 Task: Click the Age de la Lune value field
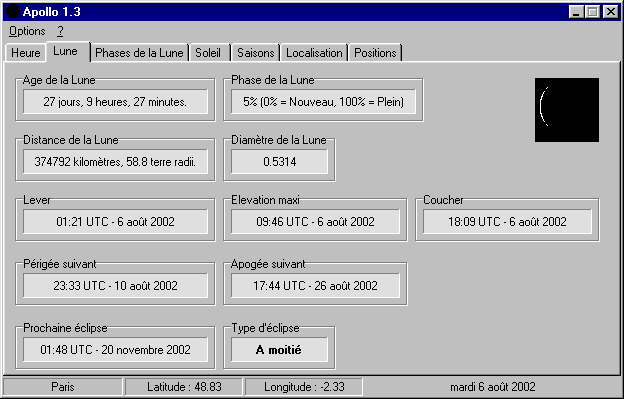point(115,102)
